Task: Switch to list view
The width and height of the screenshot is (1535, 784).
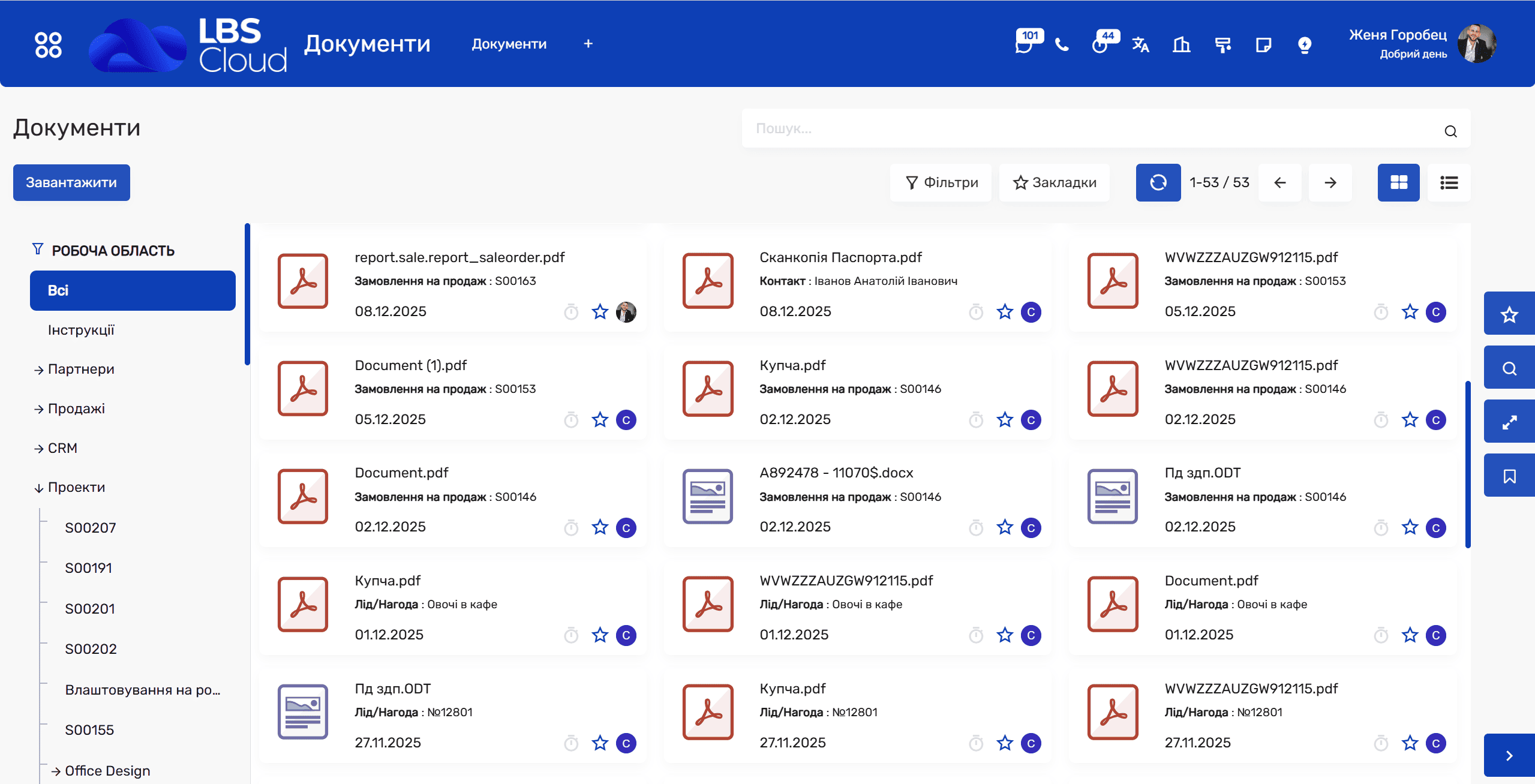Action: pyautogui.click(x=1449, y=182)
